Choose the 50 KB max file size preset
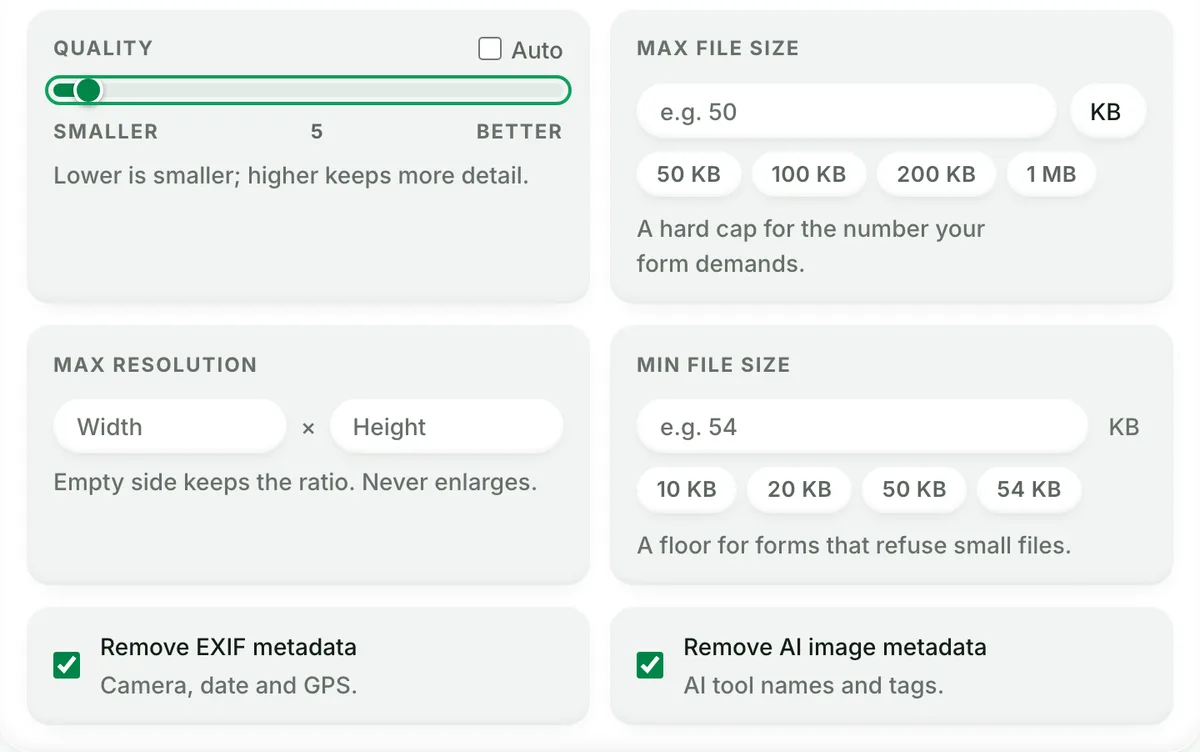Screen dimensions: 1200x752 point(689,174)
